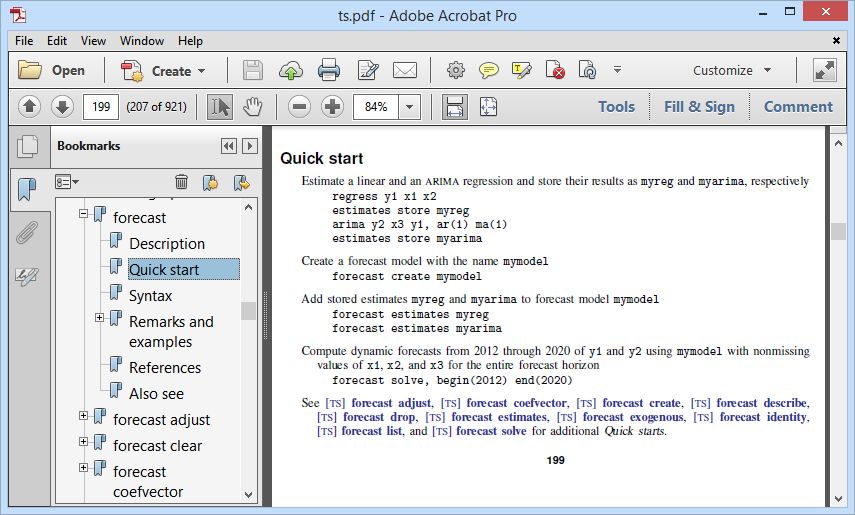
Task: Open the View menu
Action: point(93,41)
